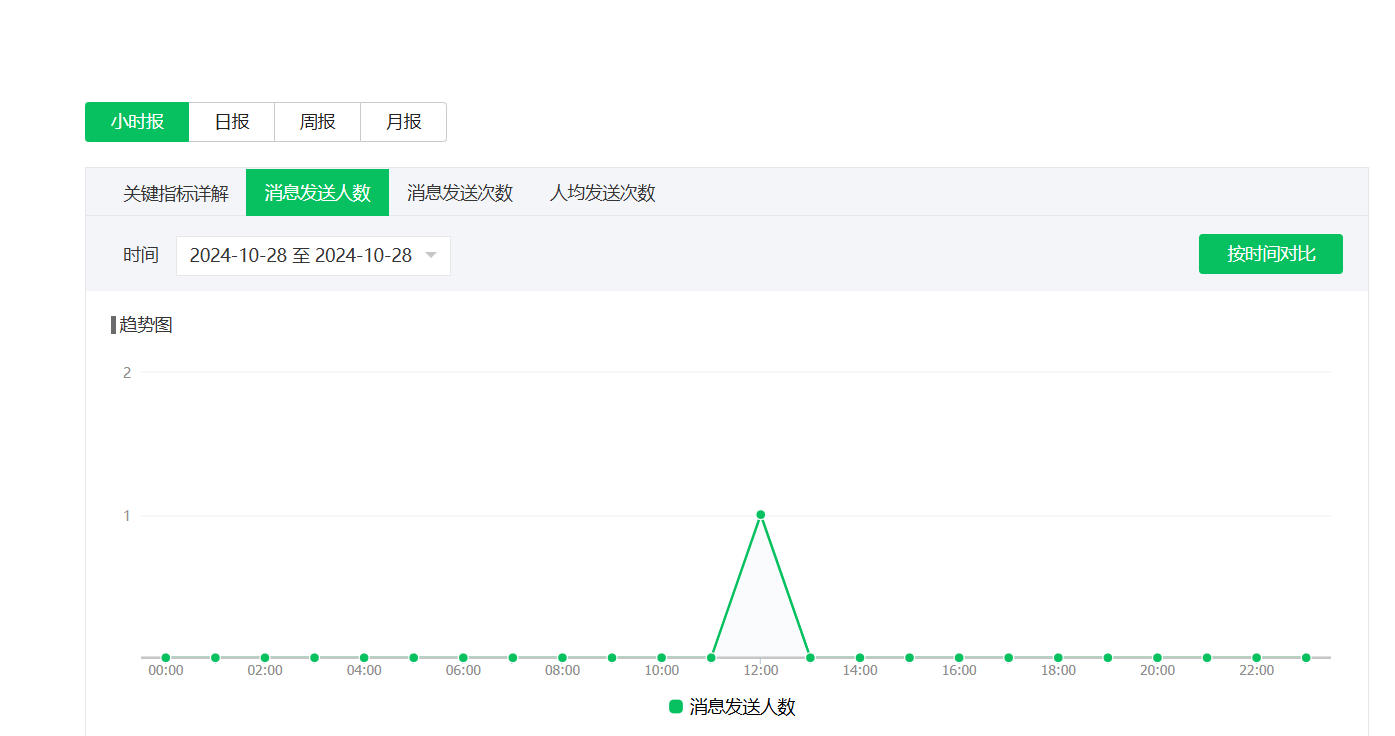The height and width of the screenshot is (736, 1395).
Task: Open the 周报 weekly report tab
Action: coord(317,122)
